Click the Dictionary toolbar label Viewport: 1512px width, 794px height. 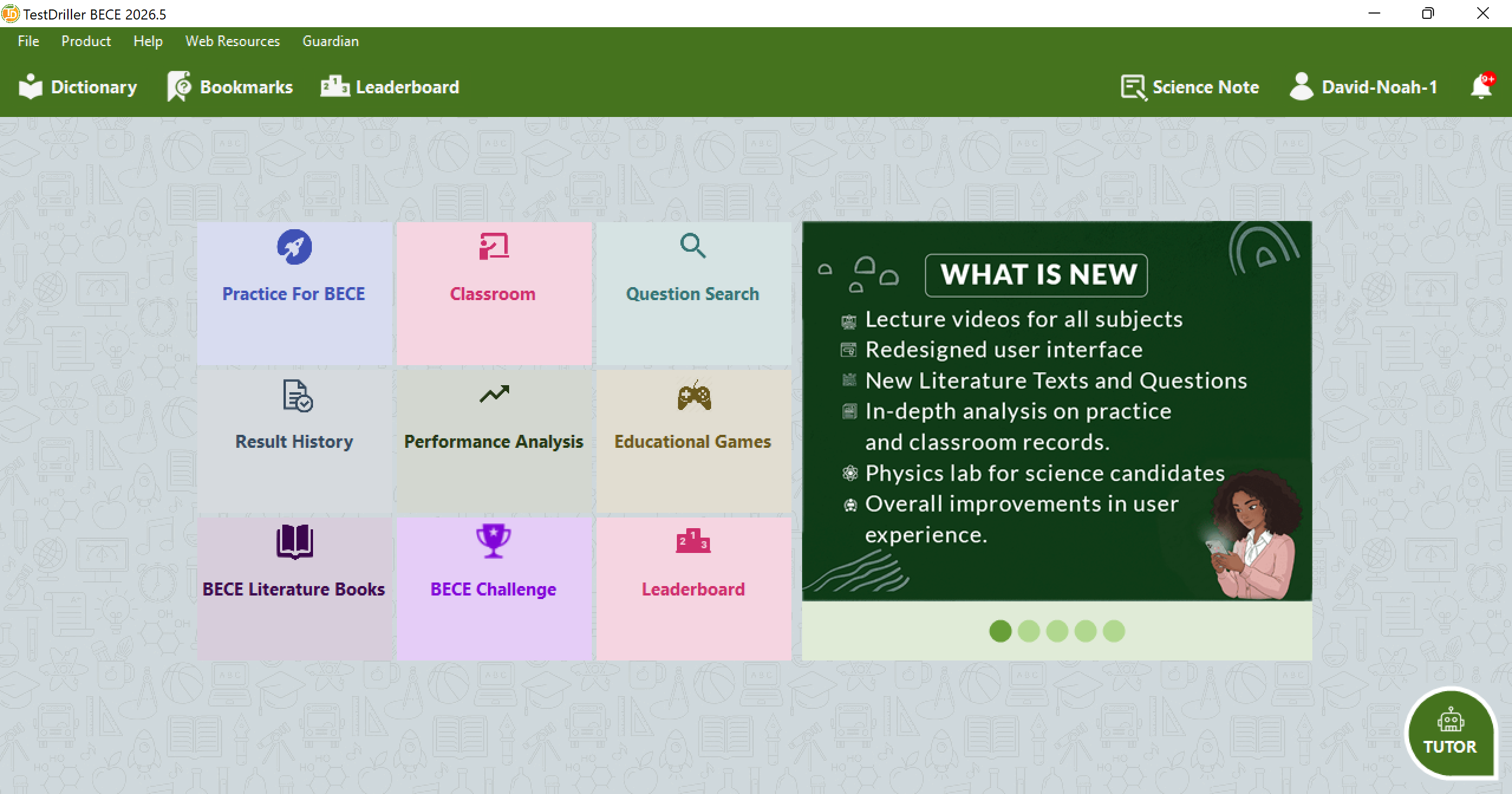(x=94, y=87)
